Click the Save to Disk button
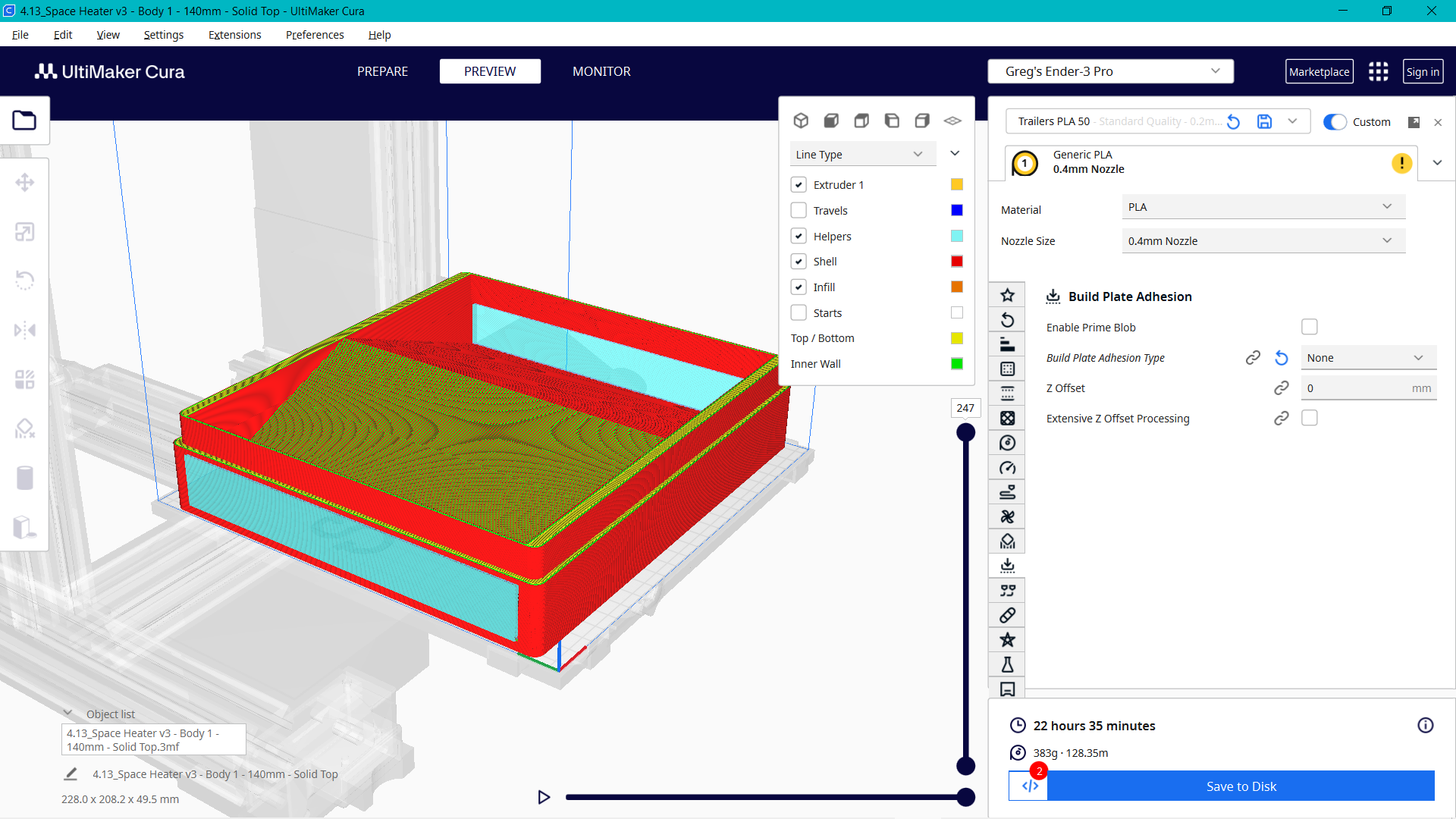1456x819 pixels. click(x=1241, y=786)
